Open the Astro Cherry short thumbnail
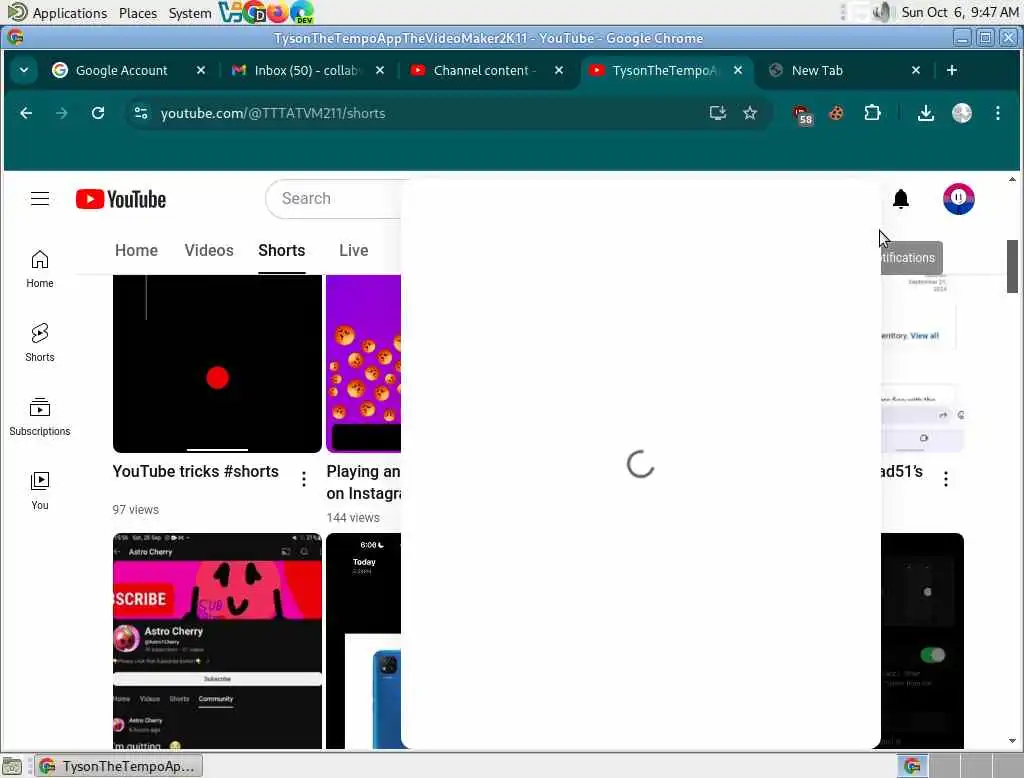 point(217,641)
